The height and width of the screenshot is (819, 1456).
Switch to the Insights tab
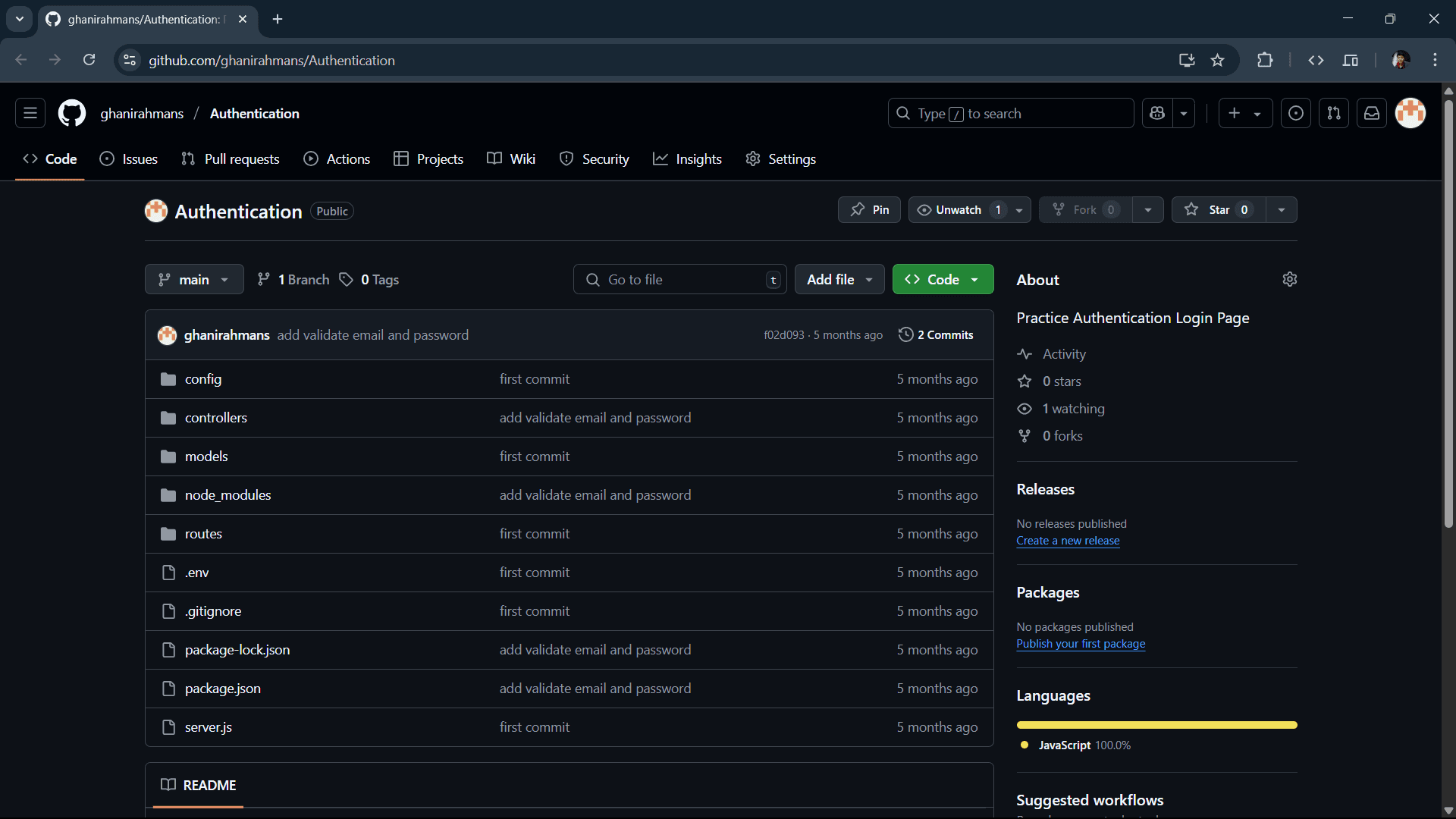point(687,159)
